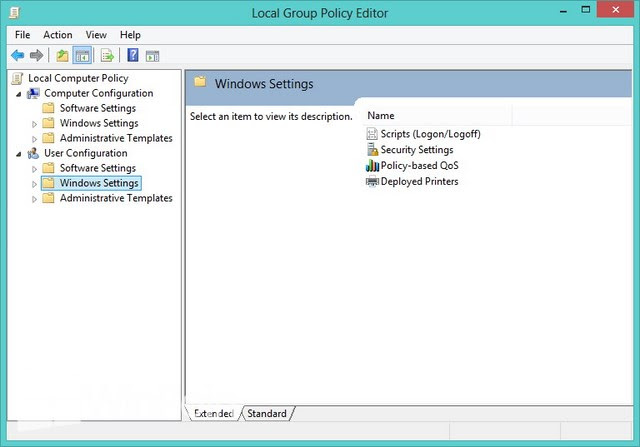Click folder icon of Administrative Templates under User Configuration
The width and height of the screenshot is (640, 447).
tap(48, 198)
